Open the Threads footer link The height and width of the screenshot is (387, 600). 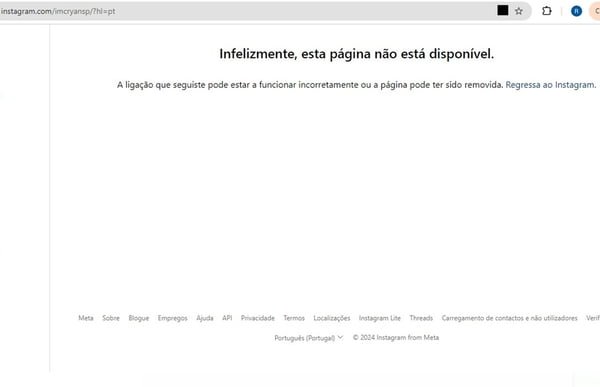(x=421, y=318)
